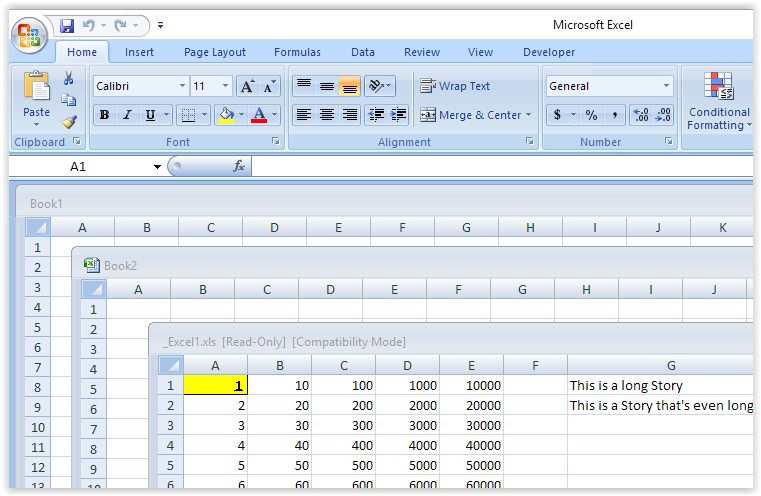Viewport: 761px width, 496px height.
Task: Set Middle Align vertical alignment
Action: tap(327, 86)
